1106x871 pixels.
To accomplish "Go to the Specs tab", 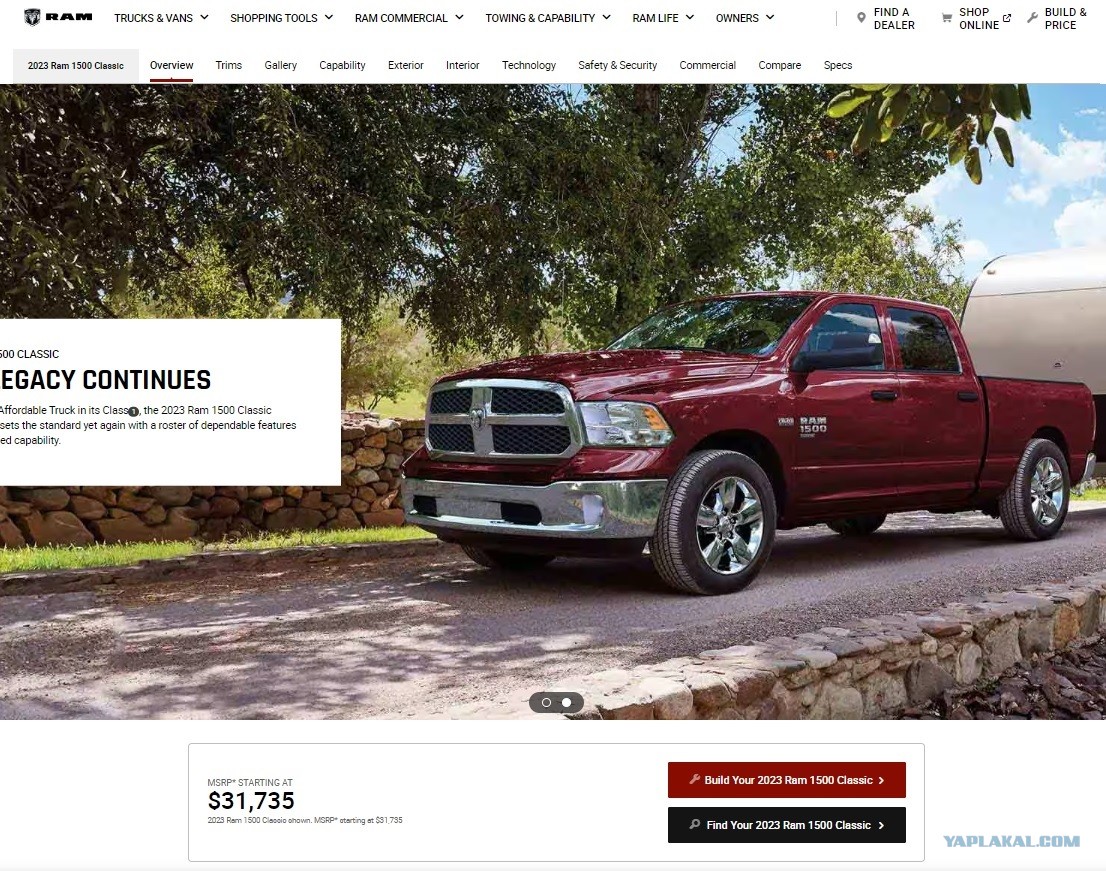I will (838, 65).
